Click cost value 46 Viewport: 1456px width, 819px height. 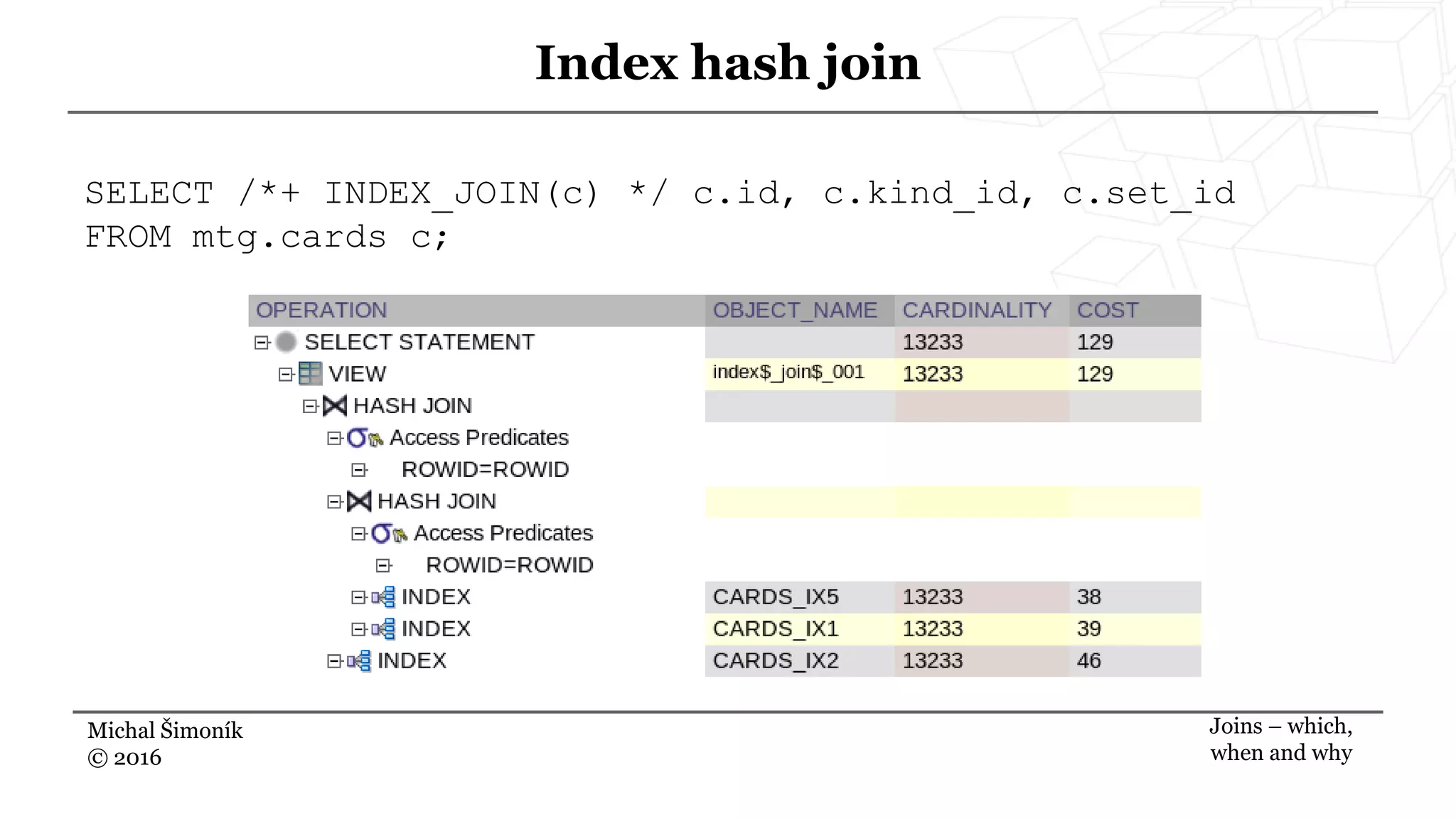click(1089, 661)
